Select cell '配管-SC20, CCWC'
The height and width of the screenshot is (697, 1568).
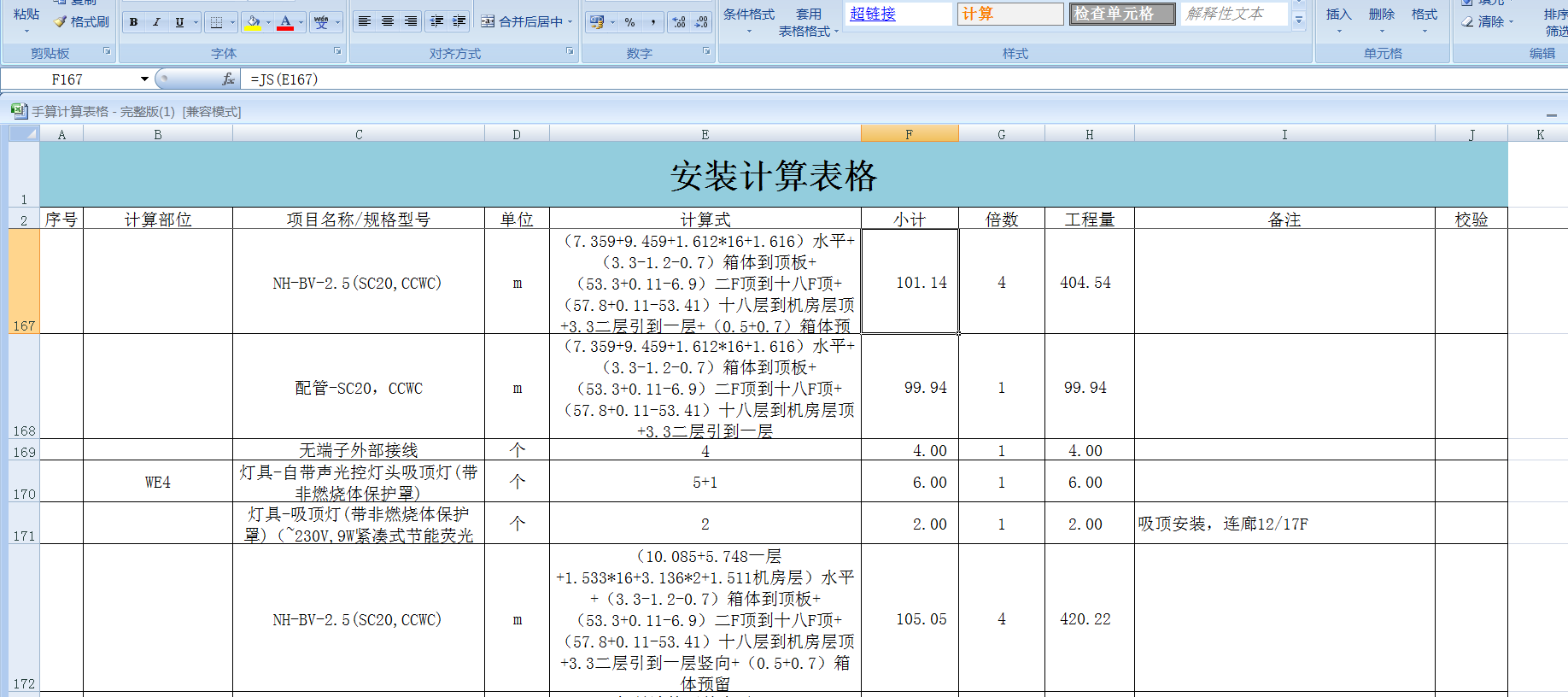[359, 387]
